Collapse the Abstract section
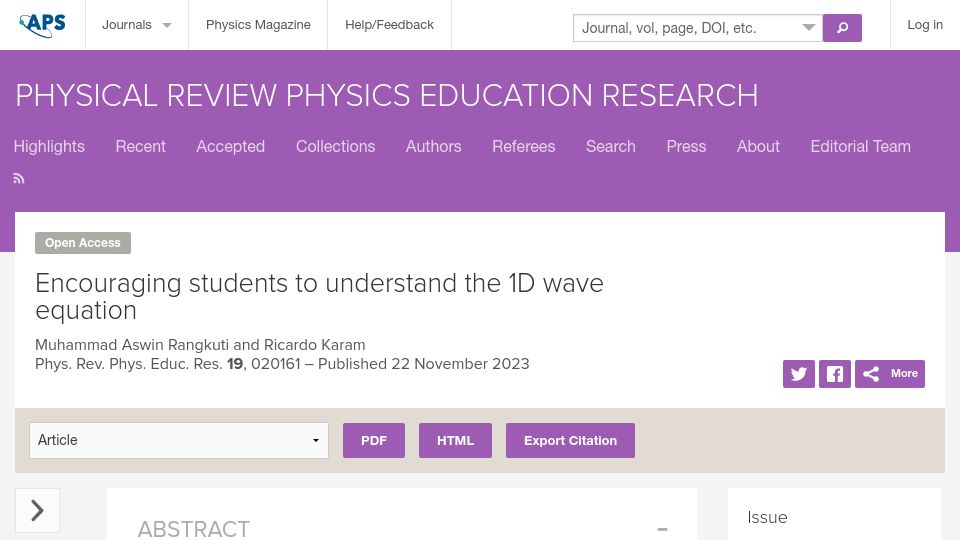Image resolution: width=960 pixels, height=540 pixels. [662, 529]
